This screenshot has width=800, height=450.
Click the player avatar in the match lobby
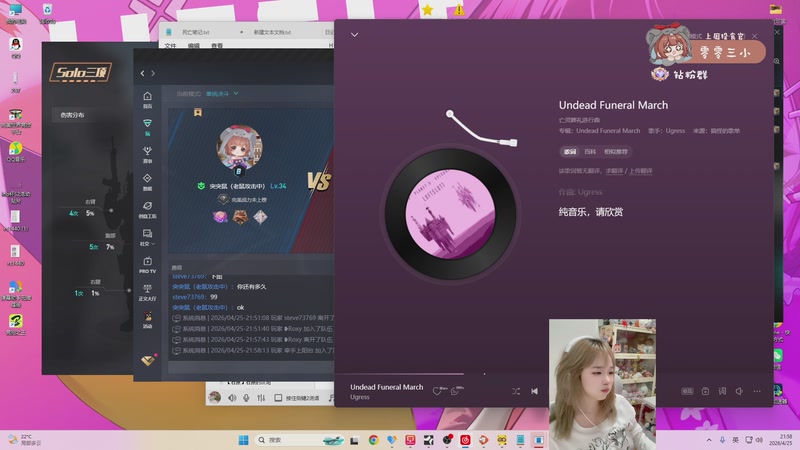pos(239,147)
